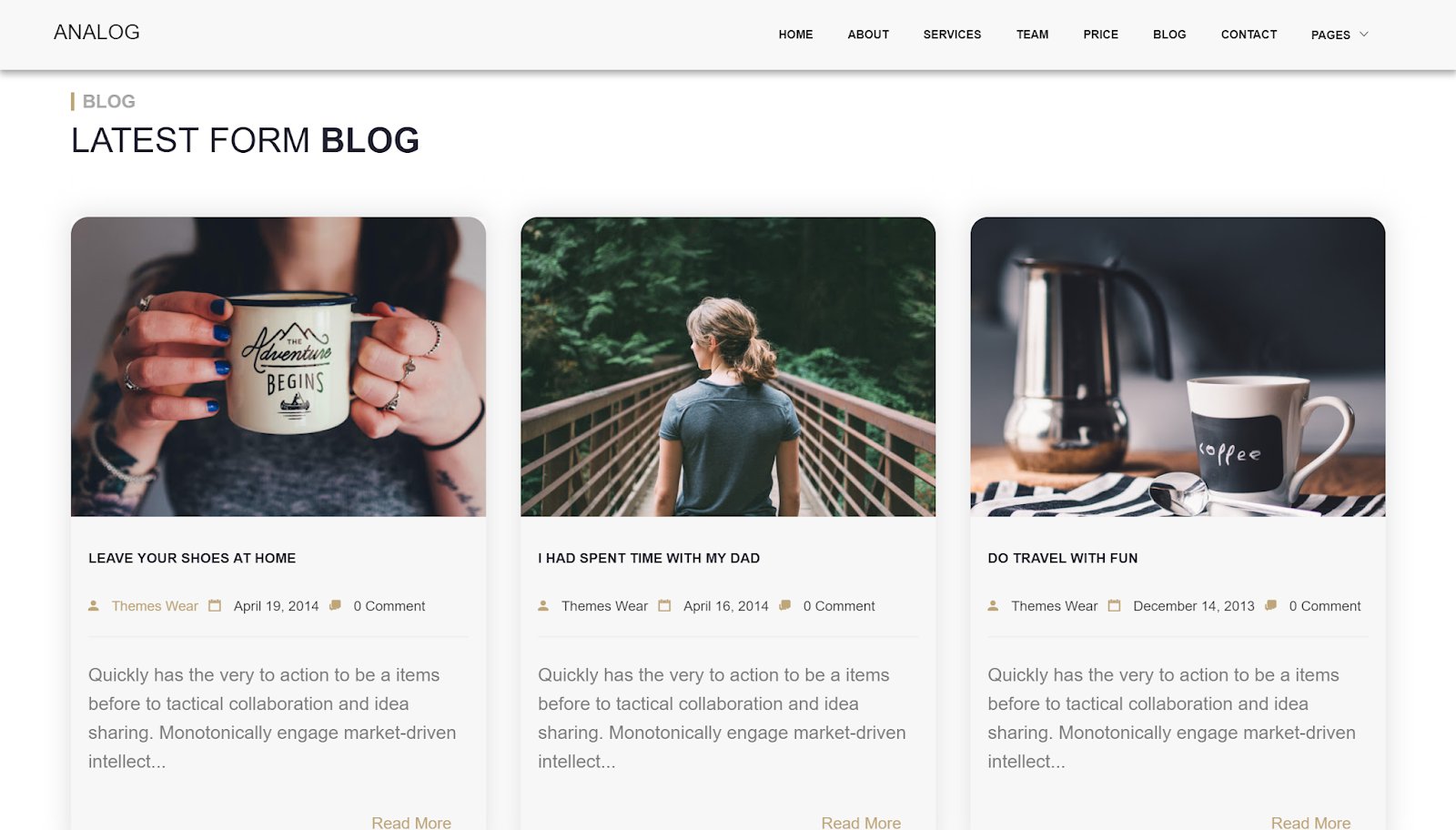Open the Pages menu item
Screen dimensions: 1456x830
1330,35
